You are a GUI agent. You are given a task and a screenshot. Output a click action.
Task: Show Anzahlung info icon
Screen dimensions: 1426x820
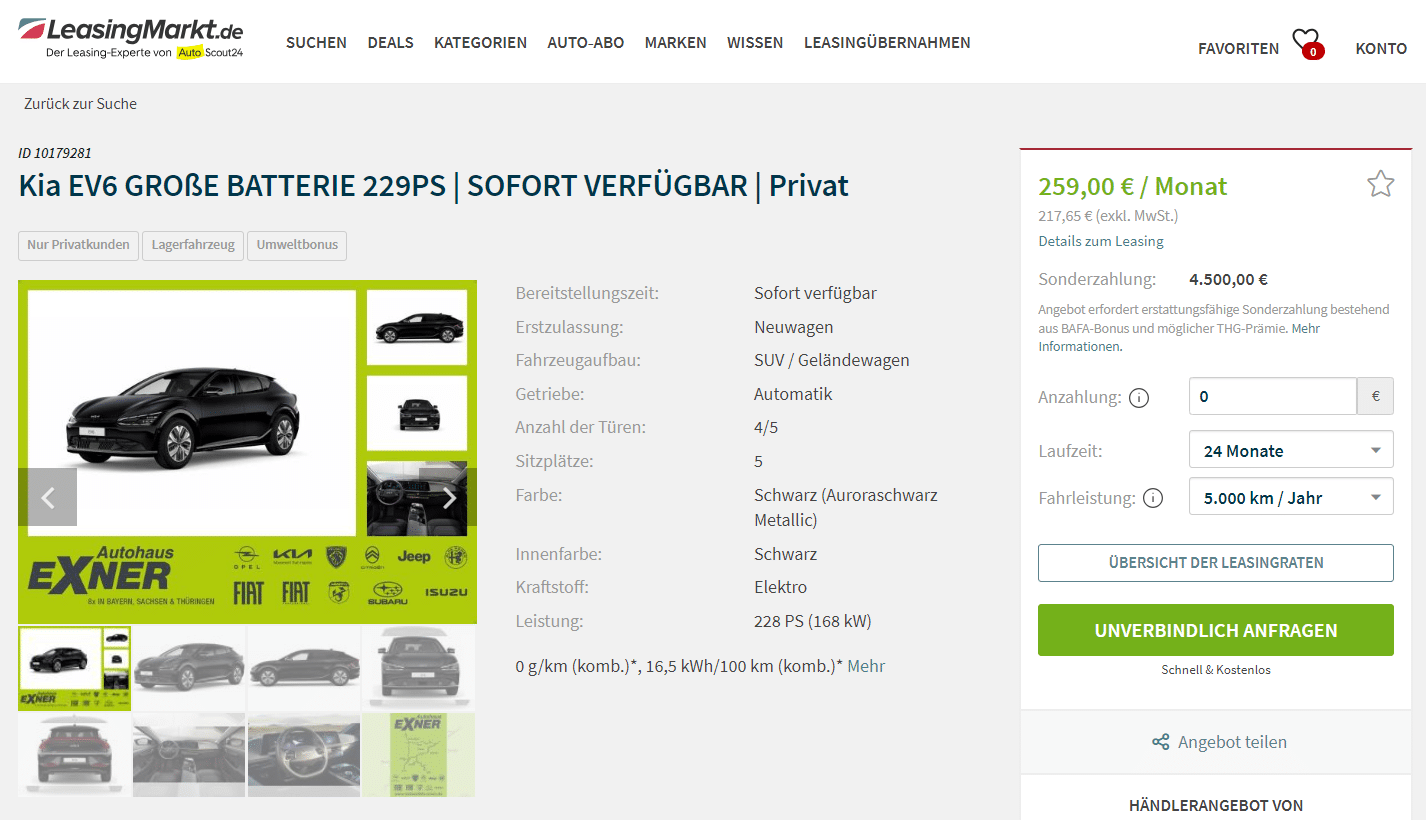click(x=1138, y=398)
